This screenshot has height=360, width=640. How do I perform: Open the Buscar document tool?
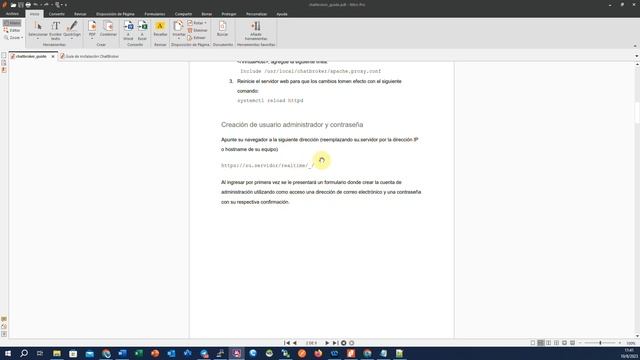click(222, 29)
